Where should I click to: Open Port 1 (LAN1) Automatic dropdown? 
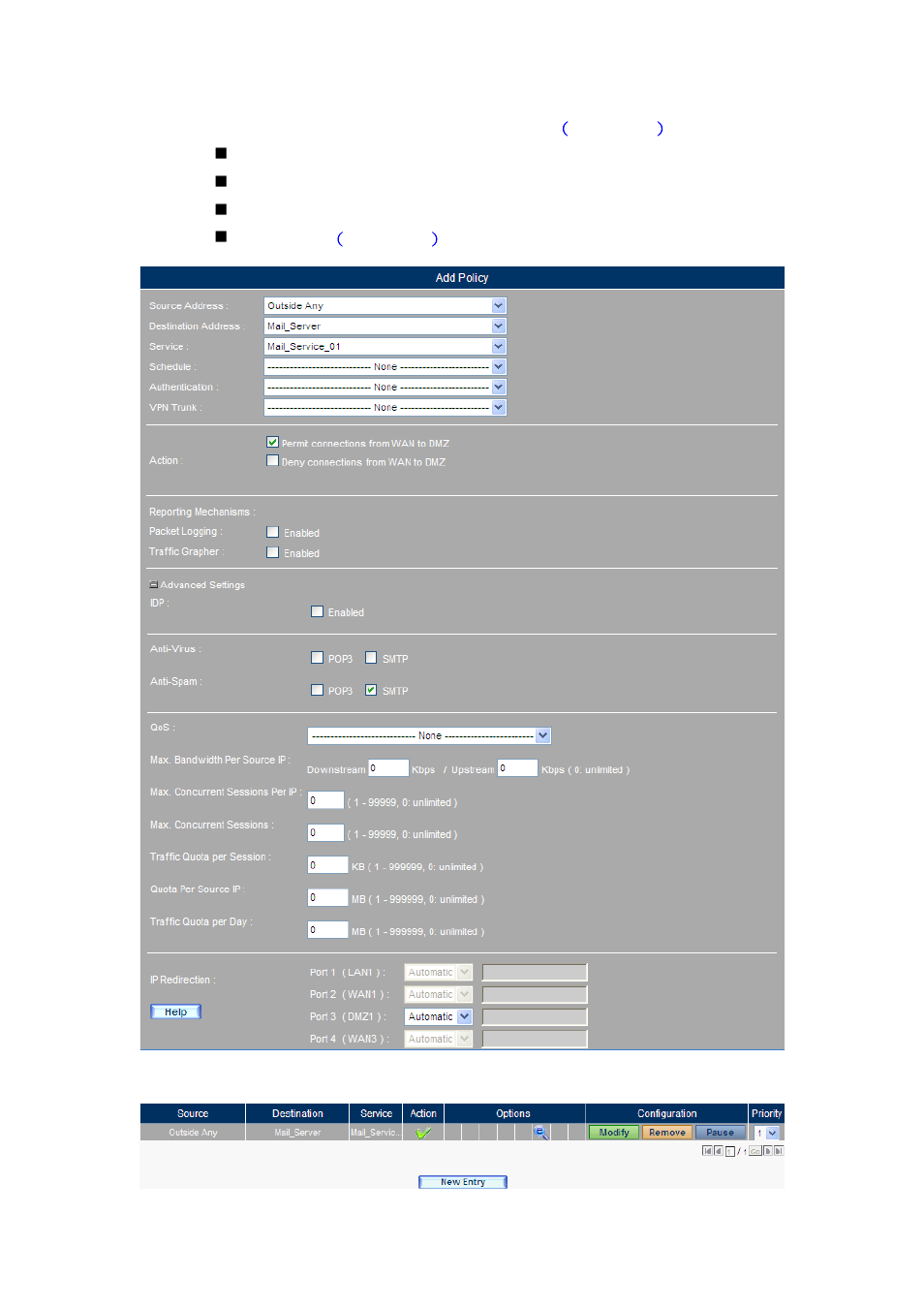(x=439, y=973)
